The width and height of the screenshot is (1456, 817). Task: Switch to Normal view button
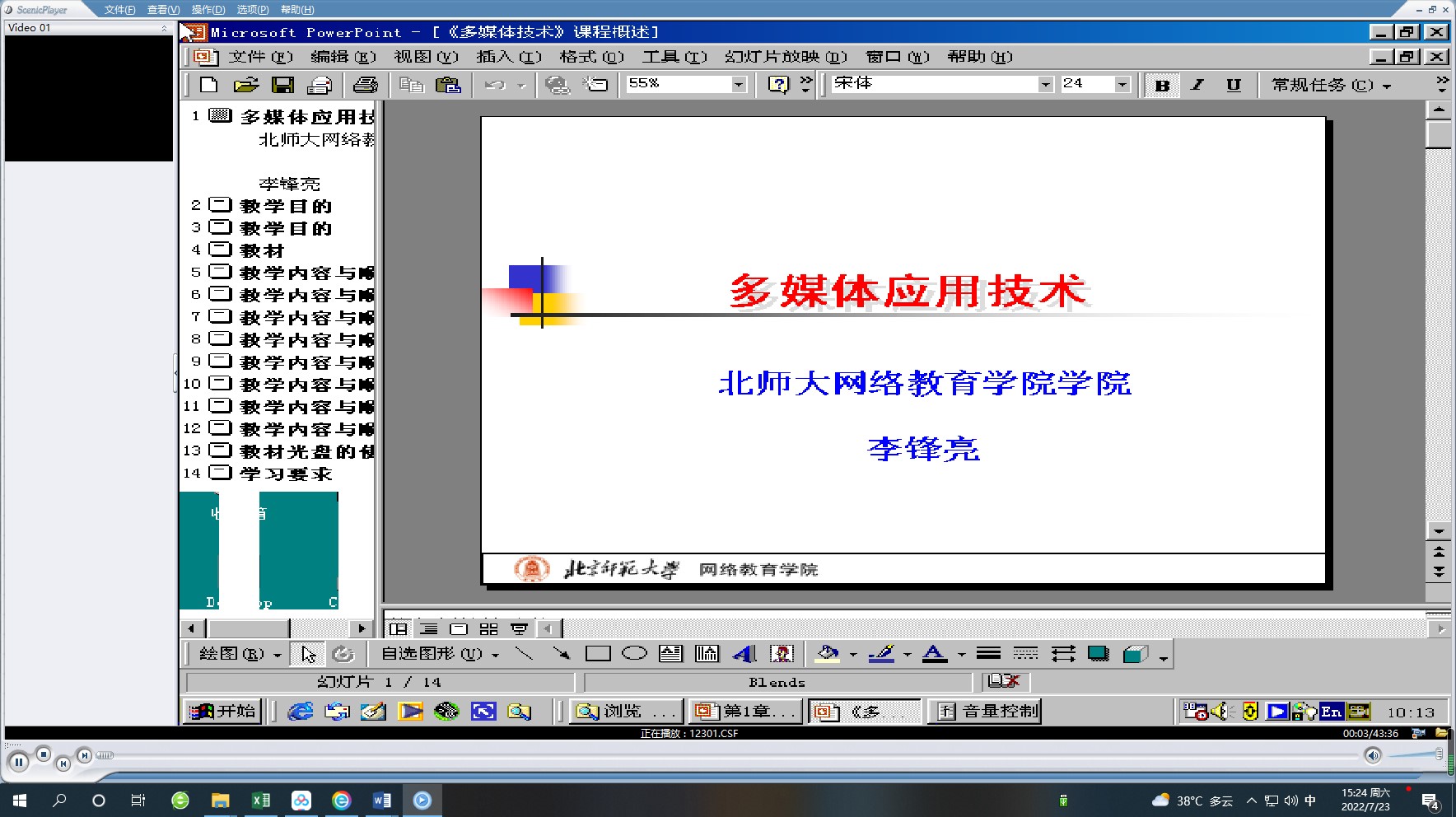coord(399,629)
